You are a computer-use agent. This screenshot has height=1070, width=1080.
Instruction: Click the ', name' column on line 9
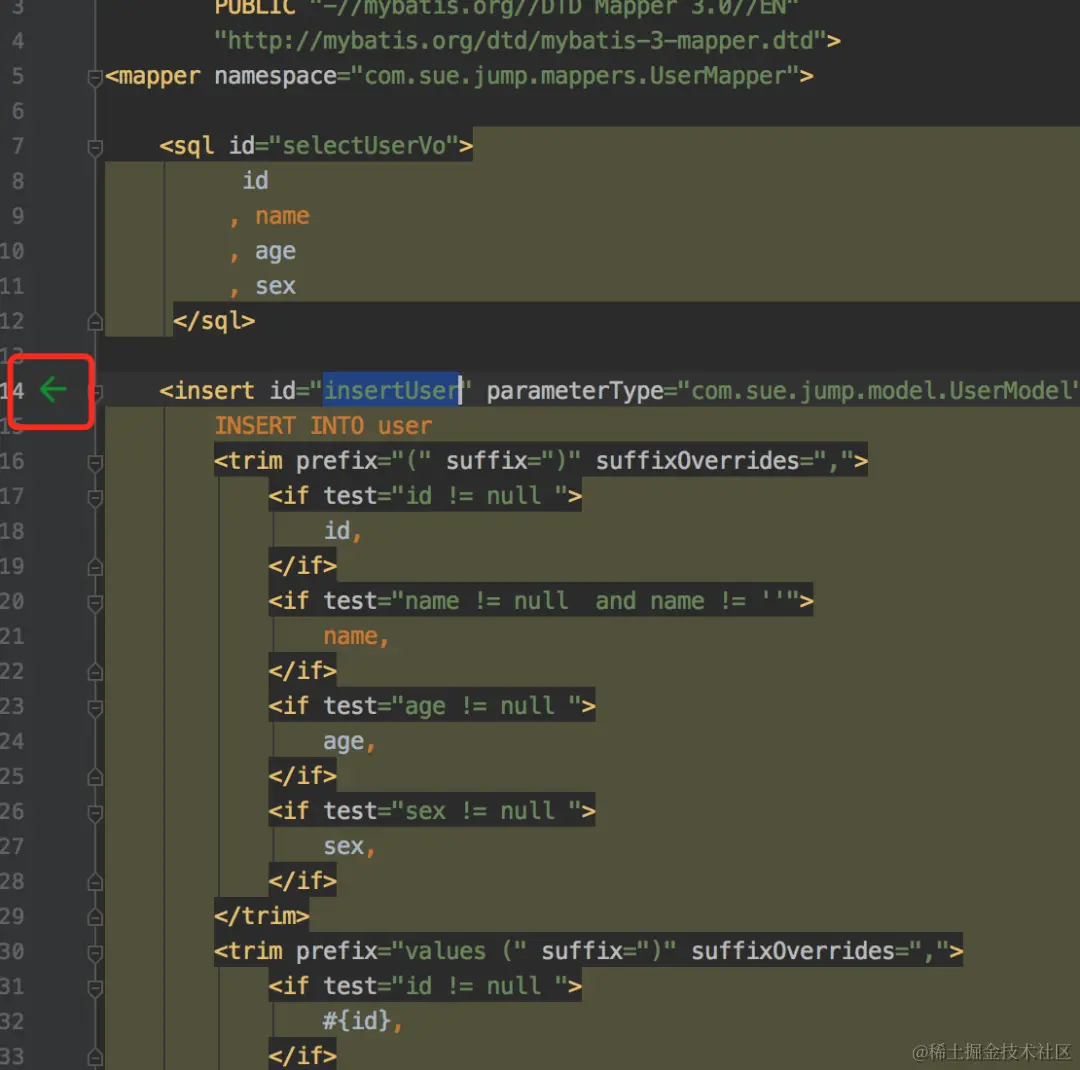point(269,216)
